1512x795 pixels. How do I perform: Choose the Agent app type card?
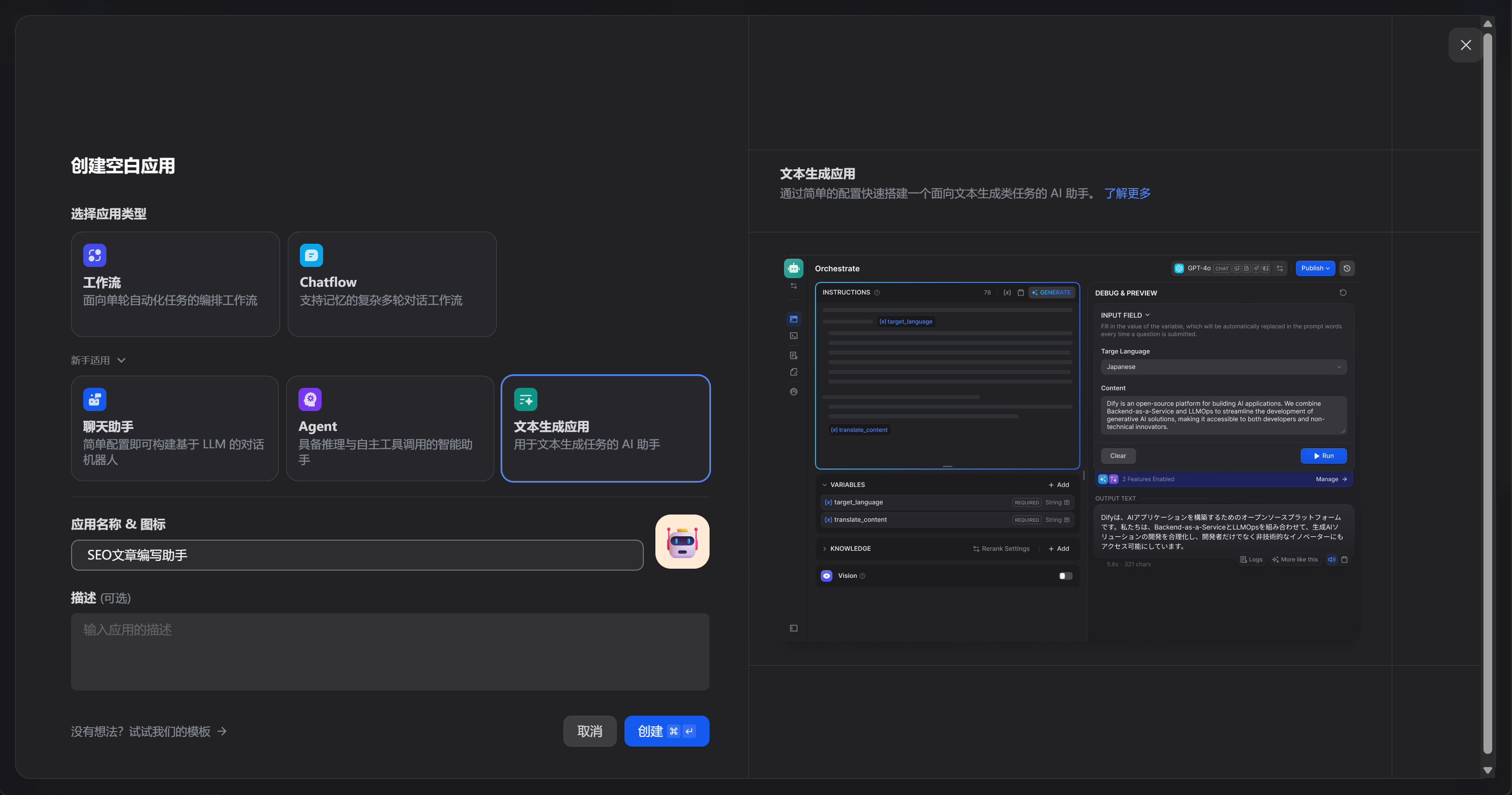point(390,428)
